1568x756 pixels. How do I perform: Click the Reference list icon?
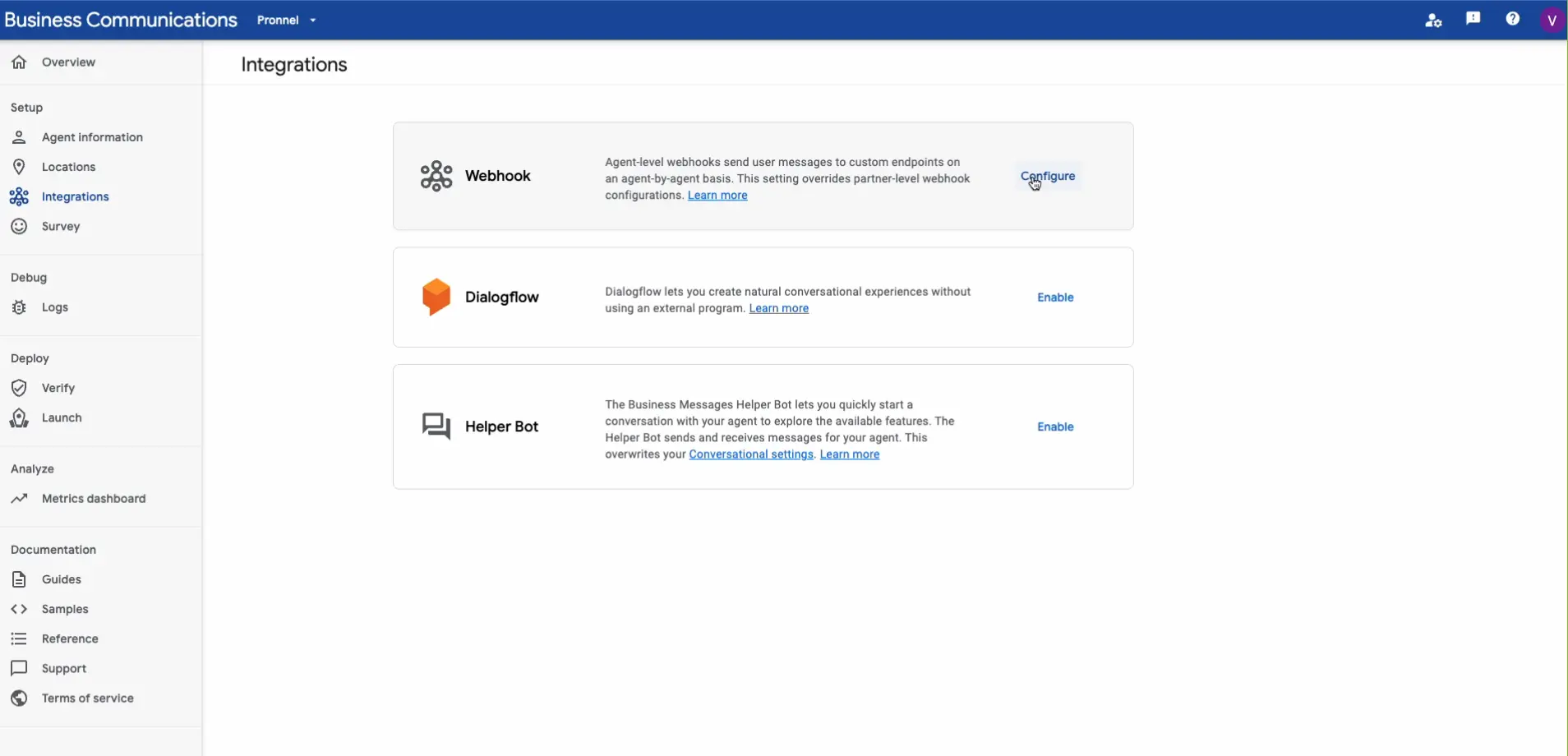point(19,638)
